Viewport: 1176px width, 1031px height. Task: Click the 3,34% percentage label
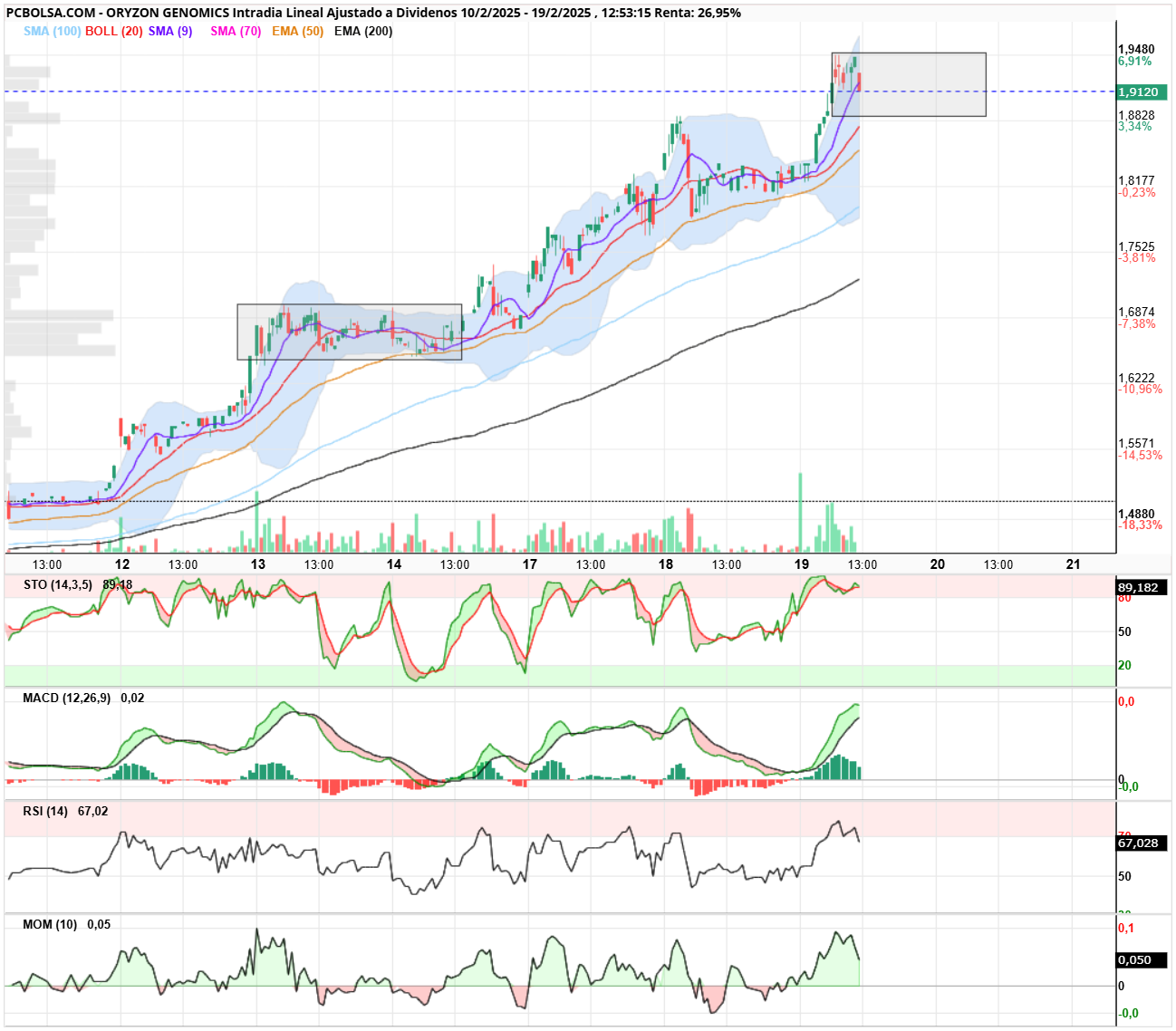(x=1135, y=126)
